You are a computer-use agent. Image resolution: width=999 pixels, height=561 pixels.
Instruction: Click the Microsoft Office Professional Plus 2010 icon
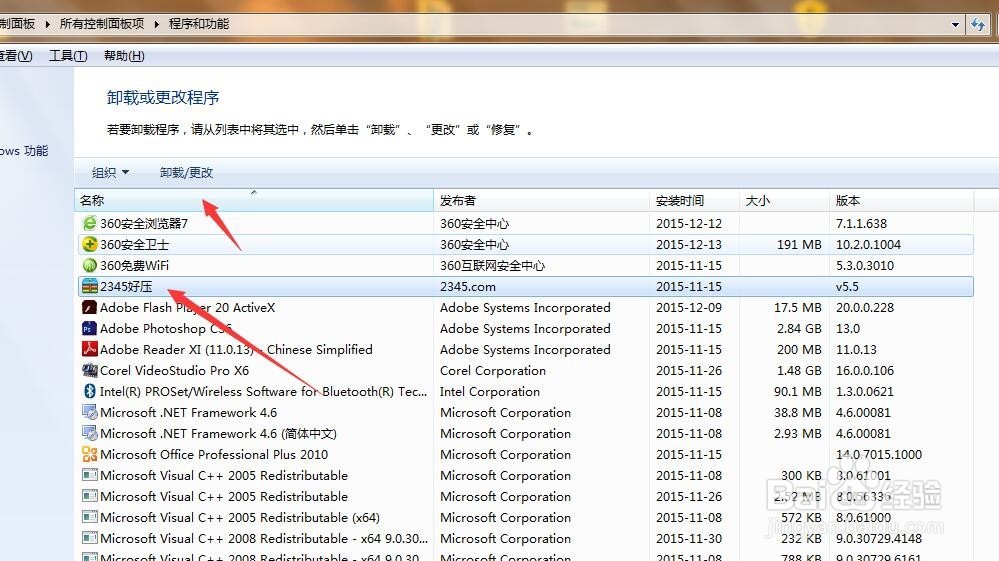(90, 455)
